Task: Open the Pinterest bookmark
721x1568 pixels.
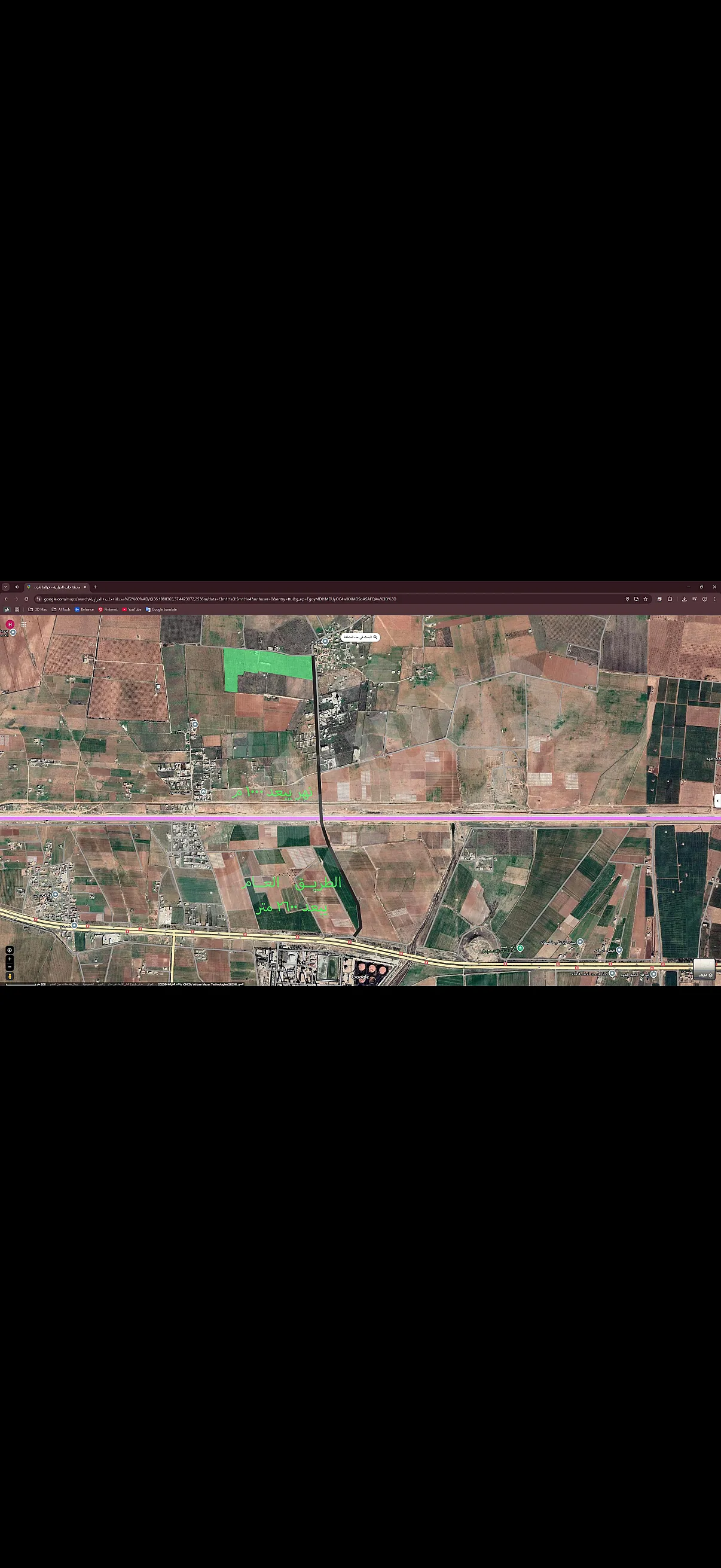Action: [108, 609]
